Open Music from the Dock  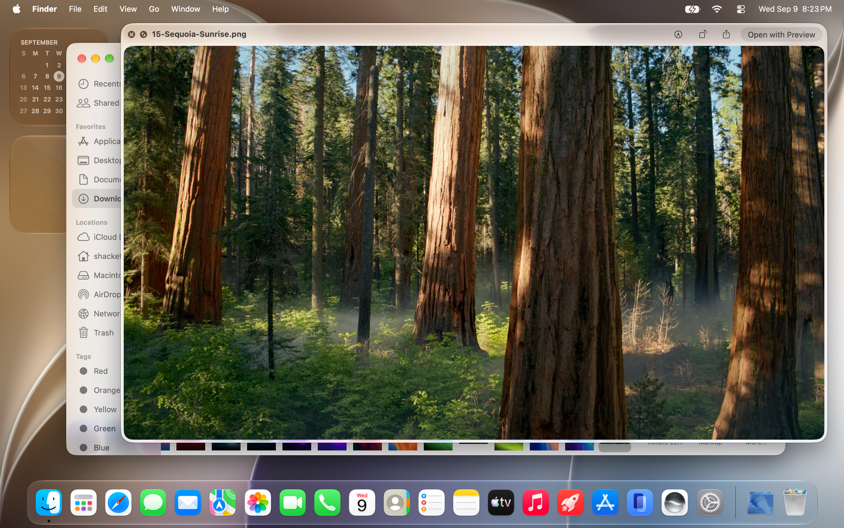pos(536,503)
